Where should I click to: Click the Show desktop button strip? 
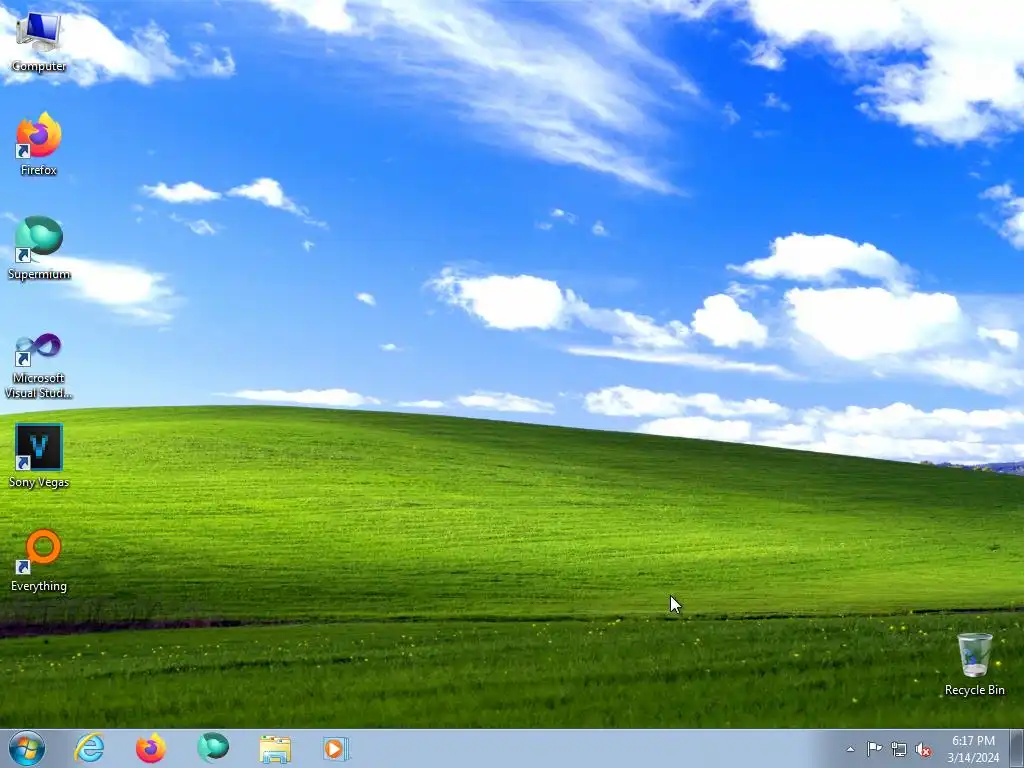tap(1017, 748)
